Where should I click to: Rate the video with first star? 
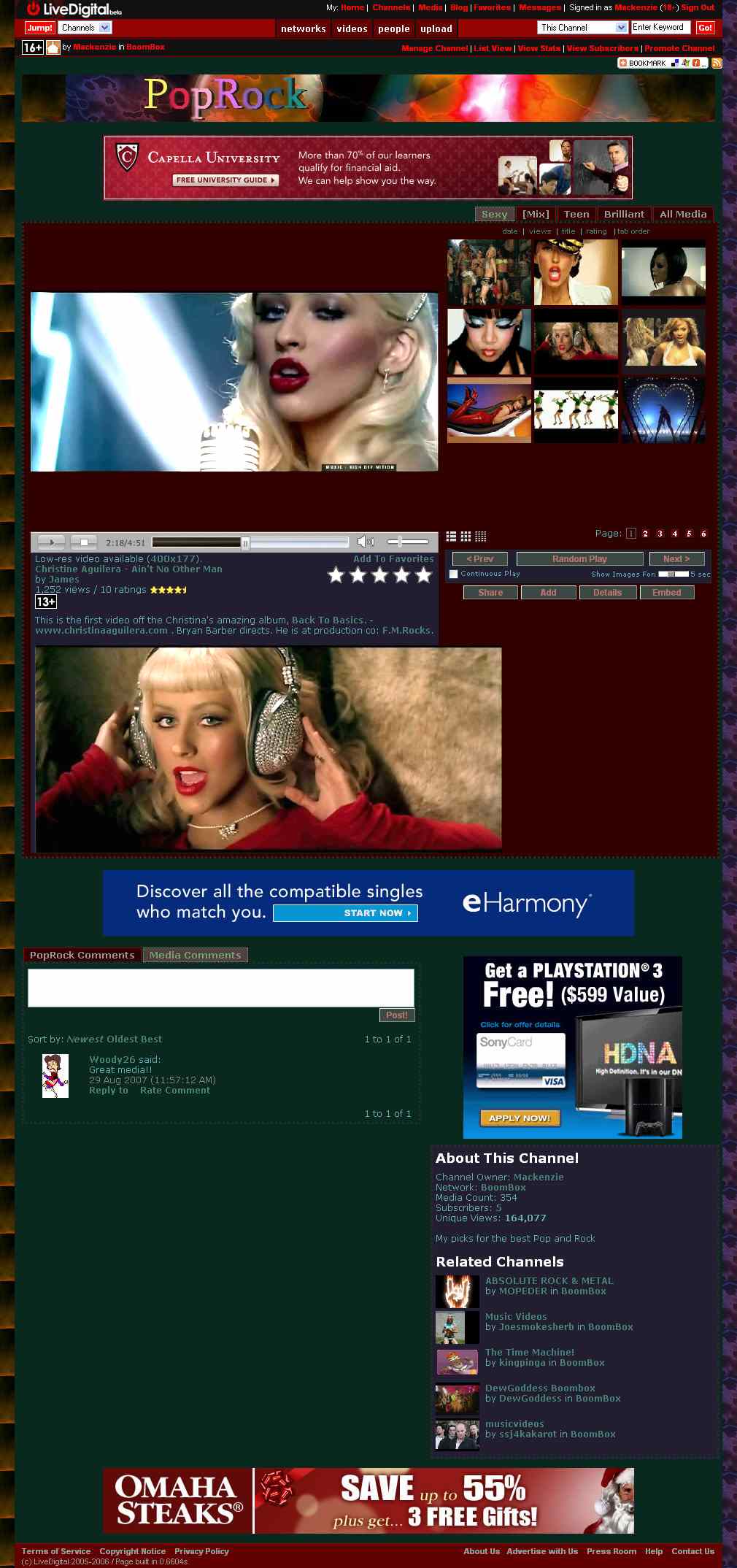click(336, 575)
